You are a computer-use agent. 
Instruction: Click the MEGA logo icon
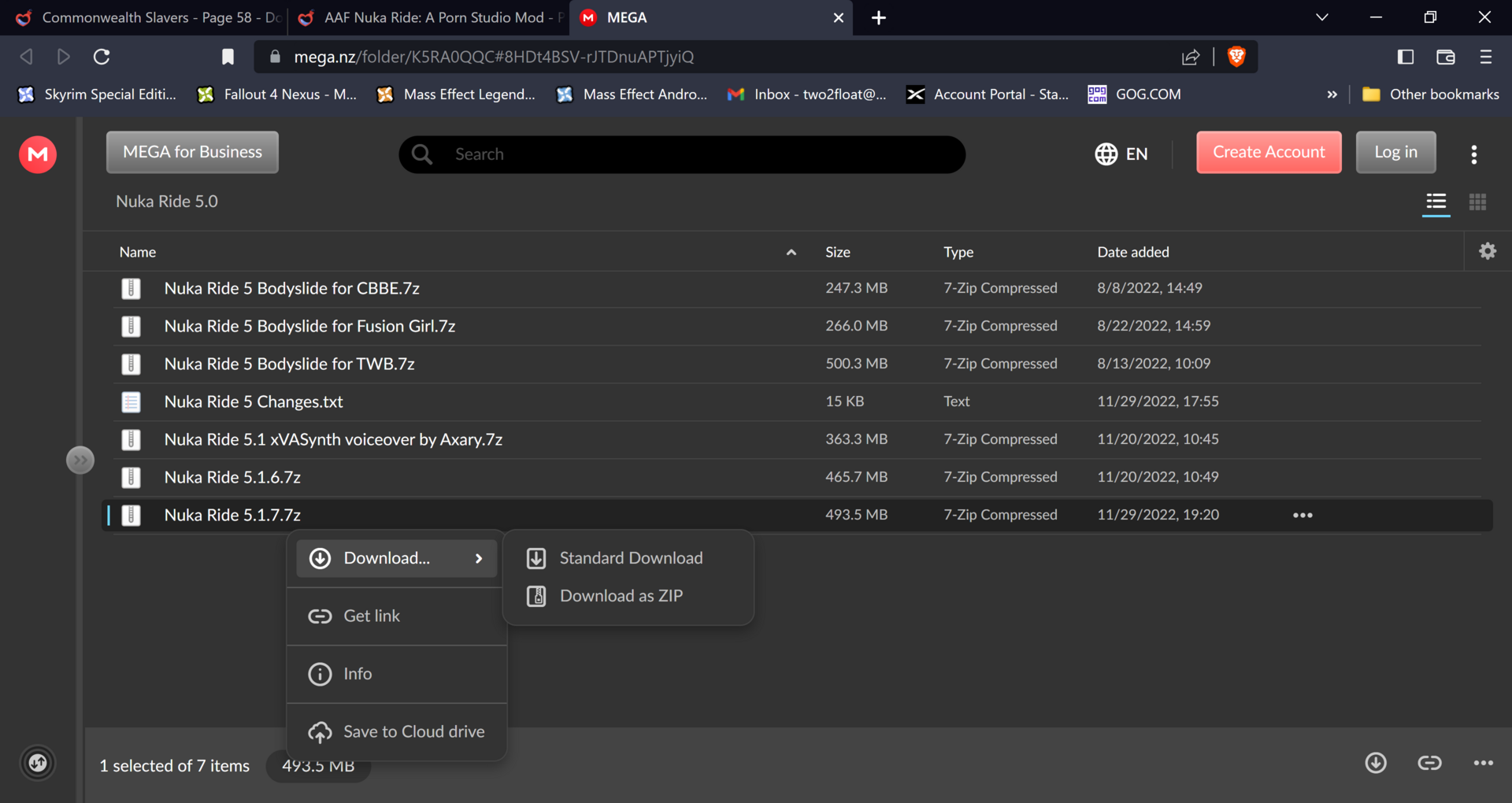[38, 154]
